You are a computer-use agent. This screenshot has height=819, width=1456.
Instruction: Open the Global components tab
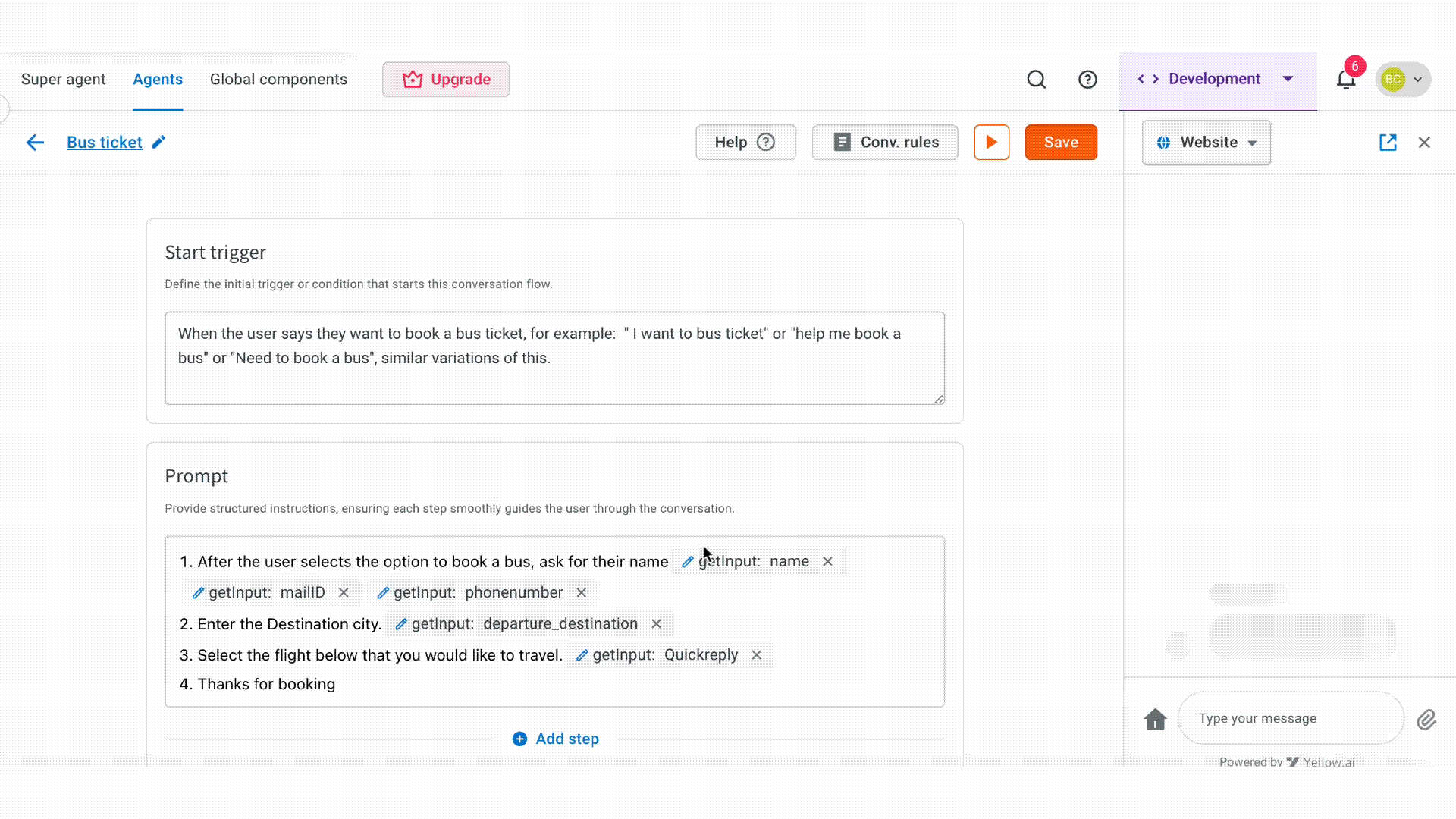pyautogui.click(x=278, y=80)
